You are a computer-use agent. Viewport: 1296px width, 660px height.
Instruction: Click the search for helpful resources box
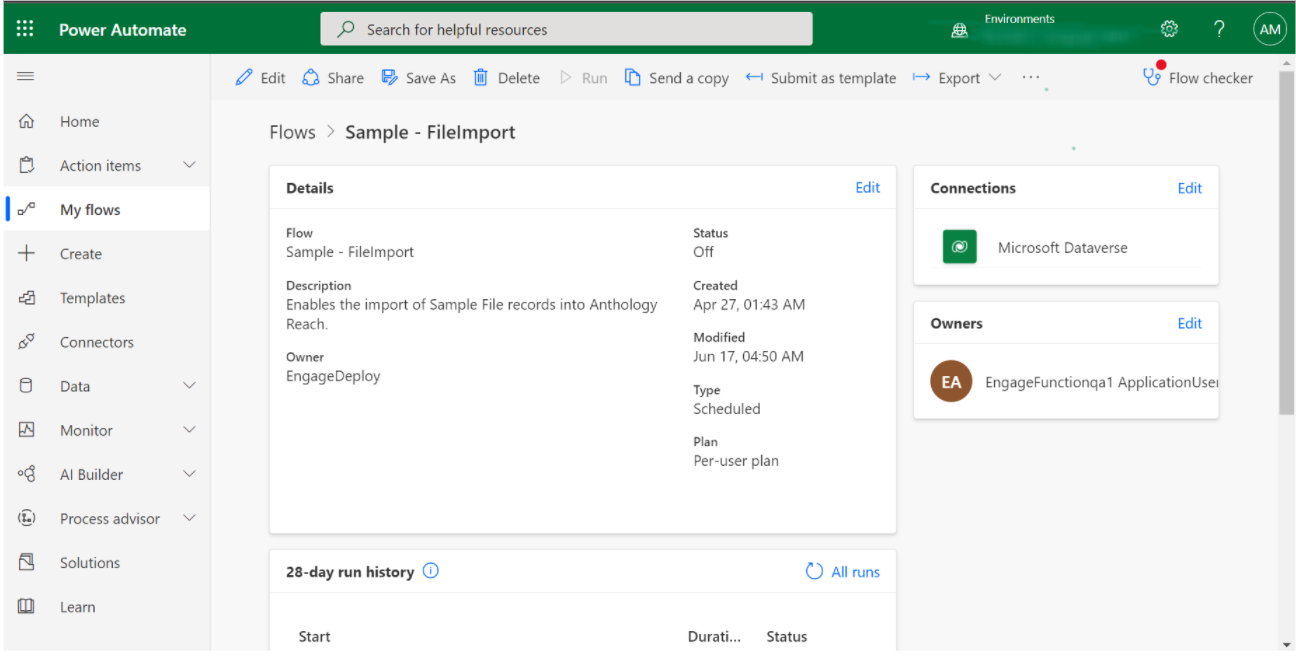tap(566, 29)
